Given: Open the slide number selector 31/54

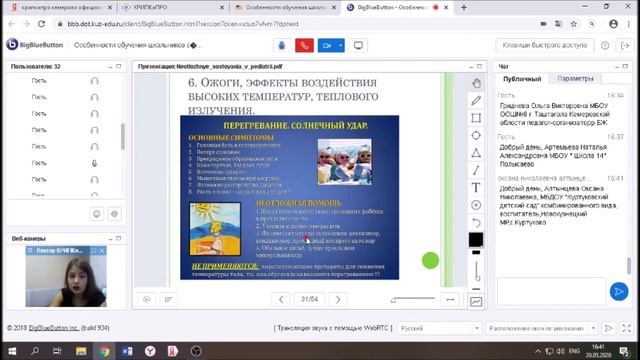Looking at the screenshot, I should (x=309, y=299).
